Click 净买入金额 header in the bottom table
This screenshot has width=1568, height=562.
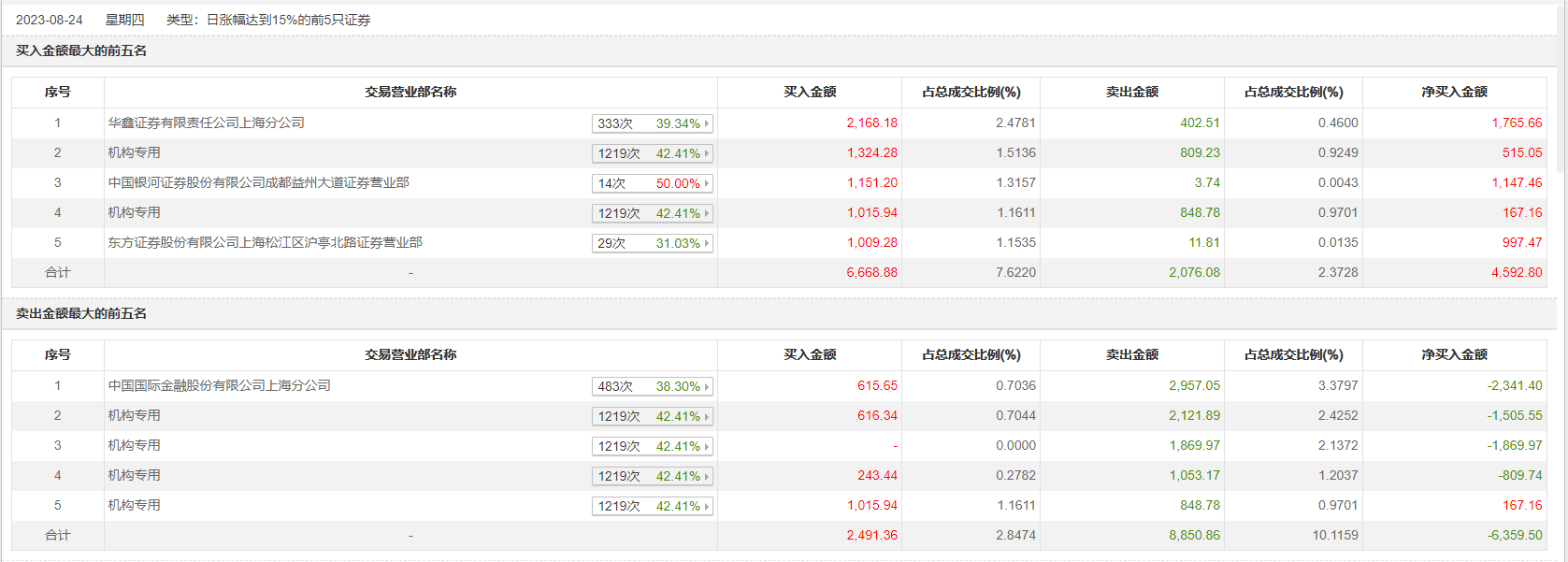pos(1454,354)
